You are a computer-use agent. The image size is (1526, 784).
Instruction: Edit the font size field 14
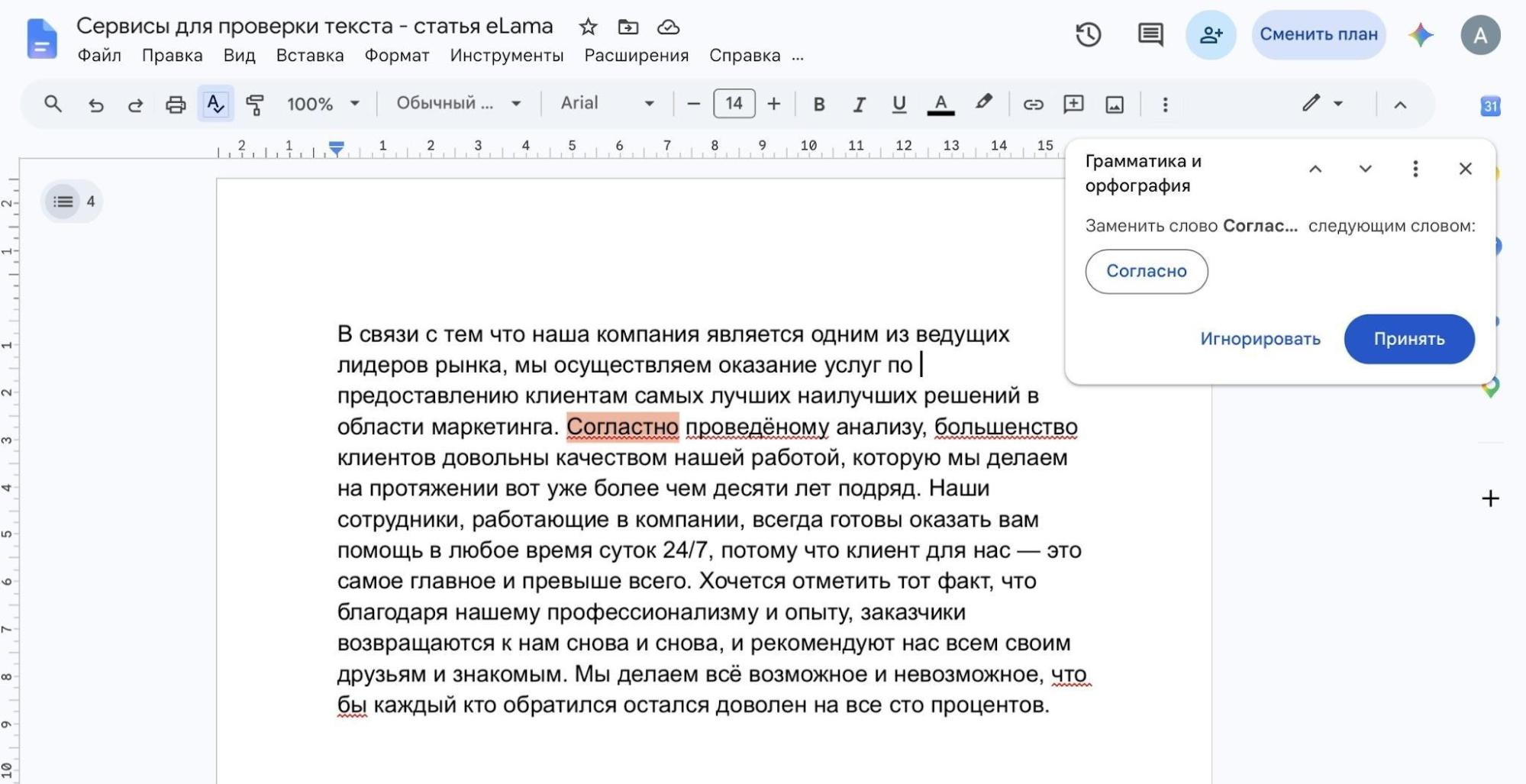734,103
